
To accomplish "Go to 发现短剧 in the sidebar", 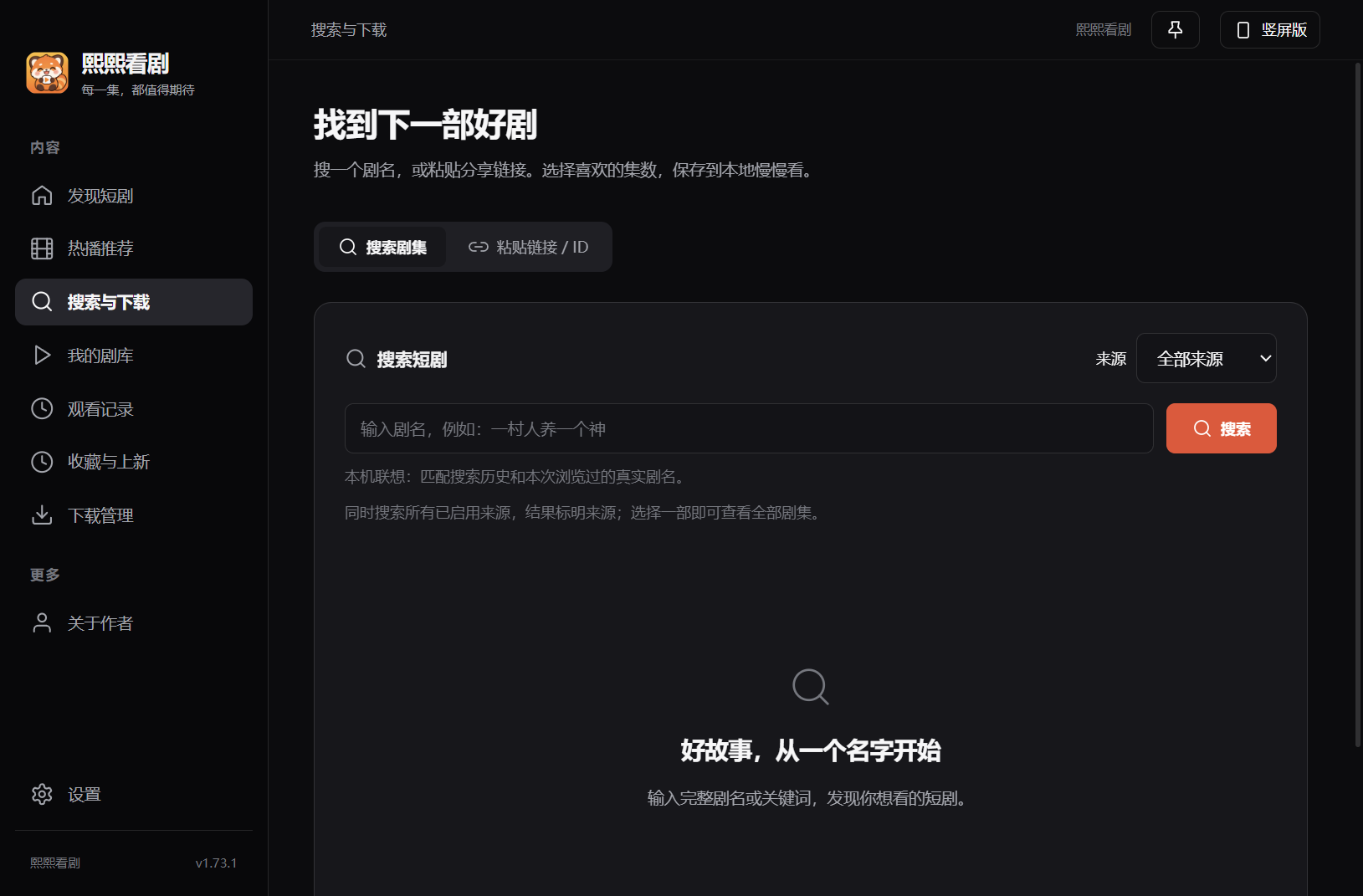I will tap(134, 196).
